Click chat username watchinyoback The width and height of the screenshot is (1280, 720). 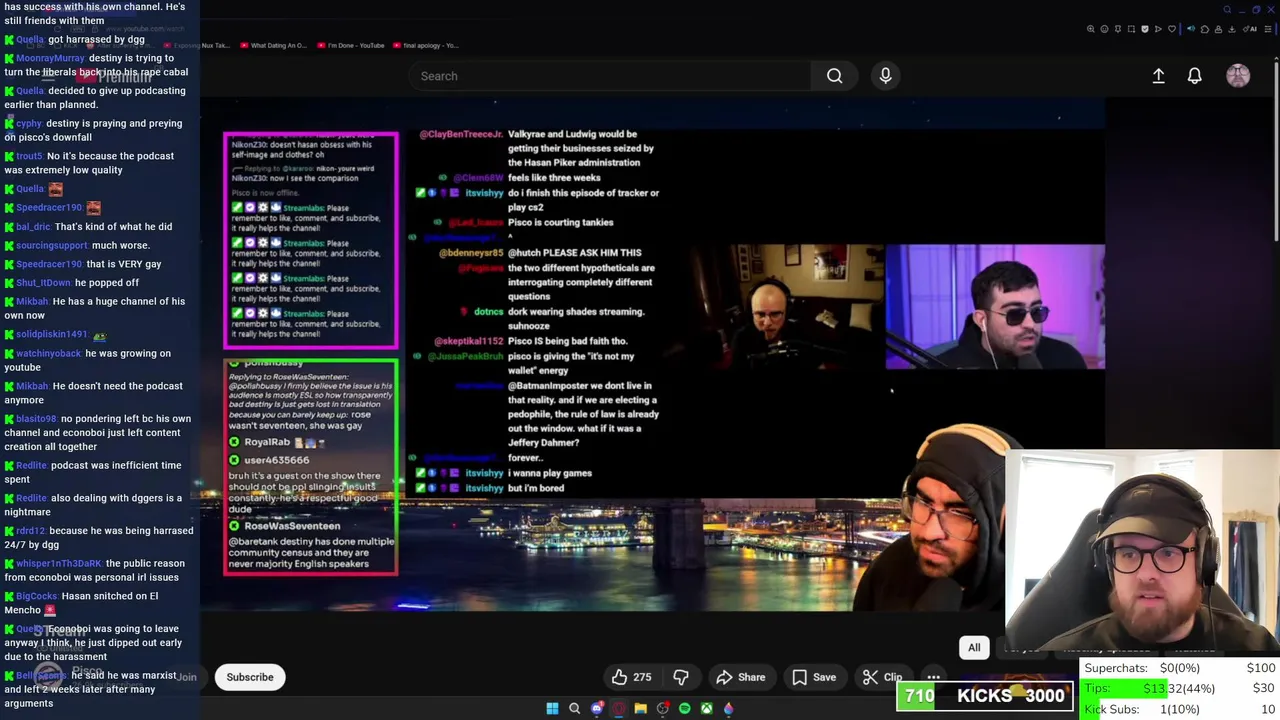tap(48, 353)
